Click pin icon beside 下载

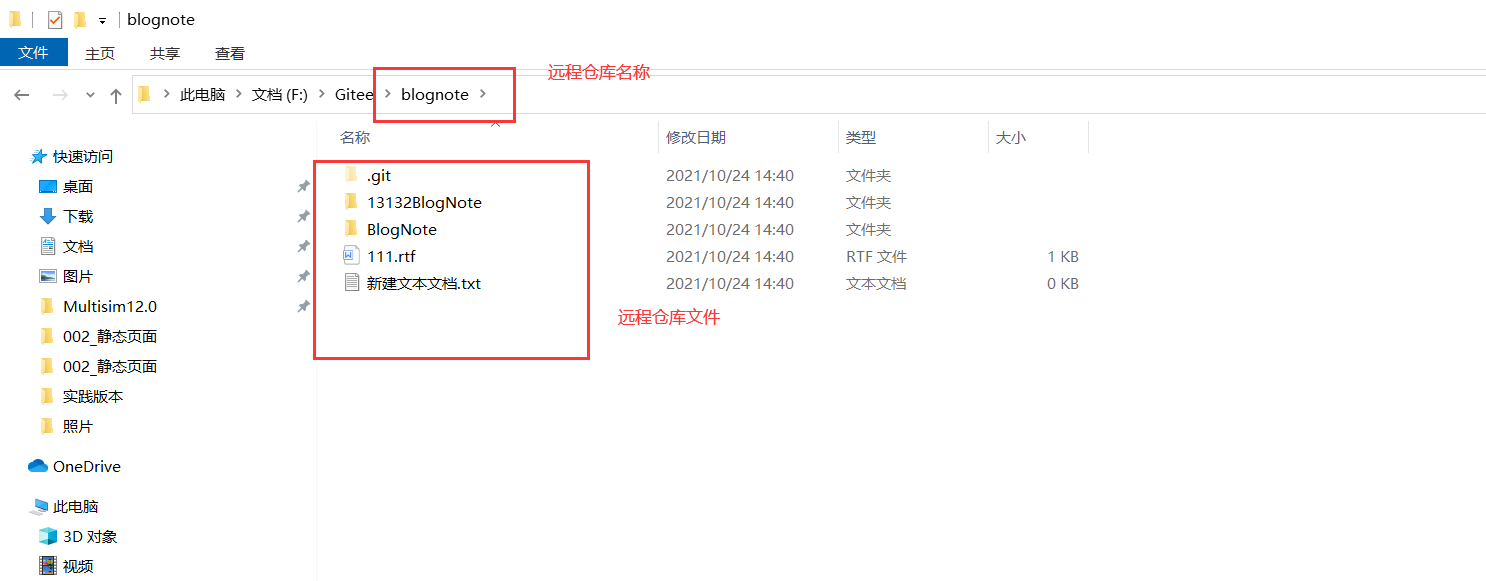(x=303, y=216)
